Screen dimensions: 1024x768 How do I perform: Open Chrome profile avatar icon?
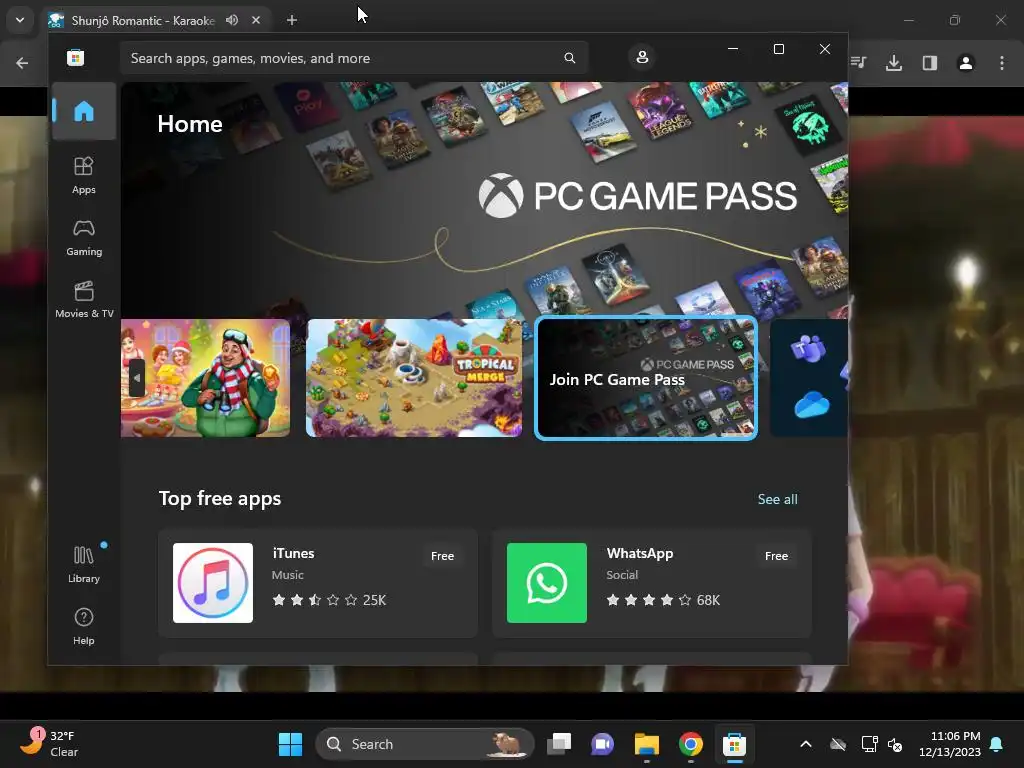tap(966, 63)
